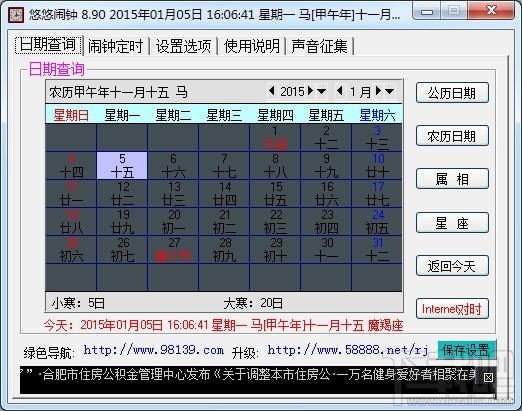
Task: Select Saturday day 10 in calendar
Action: click(x=377, y=165)
